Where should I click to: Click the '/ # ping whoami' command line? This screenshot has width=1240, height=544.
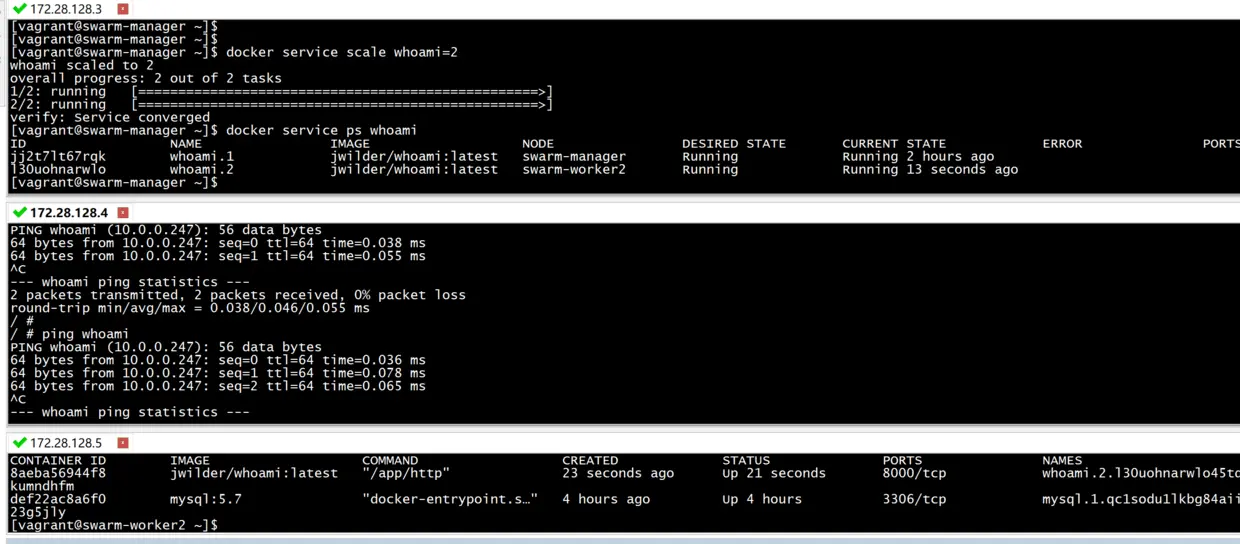(70, 334)
